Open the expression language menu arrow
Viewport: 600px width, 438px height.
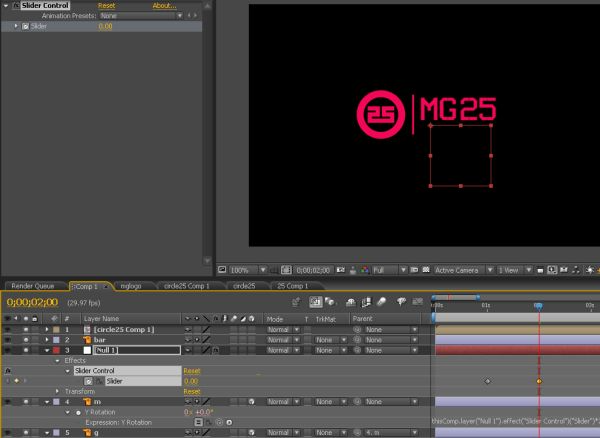(229, 422)
